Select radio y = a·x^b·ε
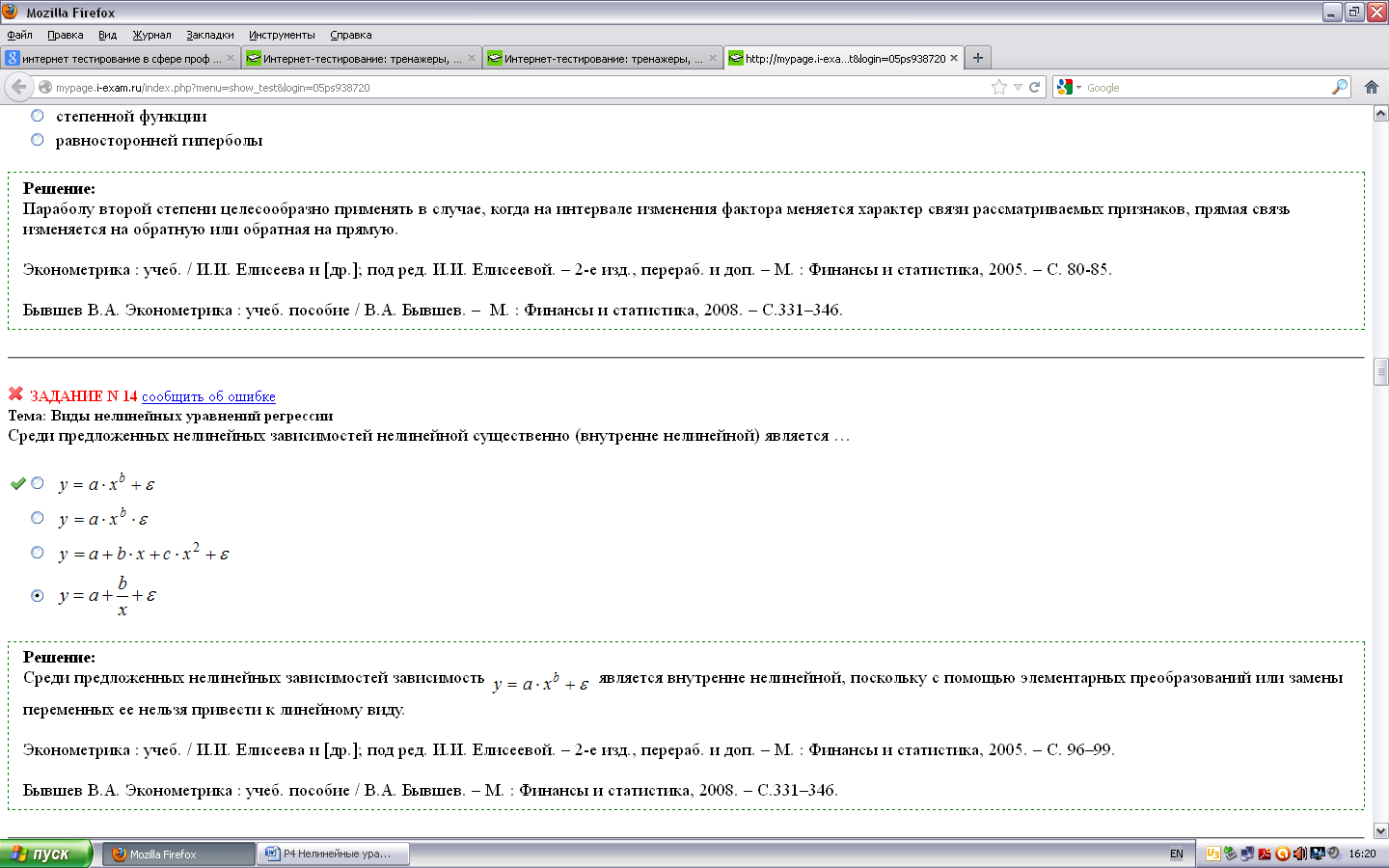Viewport: 1389px width, 868px height. pos(37,518)
